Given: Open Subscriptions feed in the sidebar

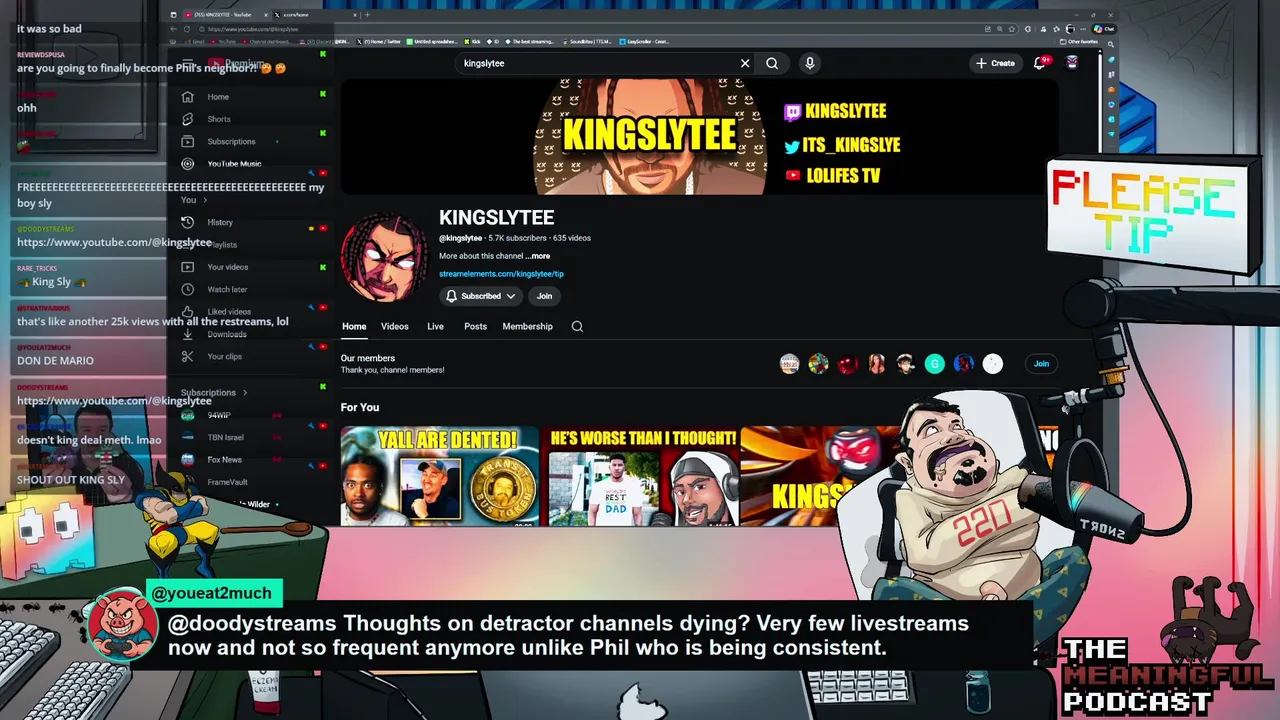Looking at the screenshot, I should coord(231,142).
